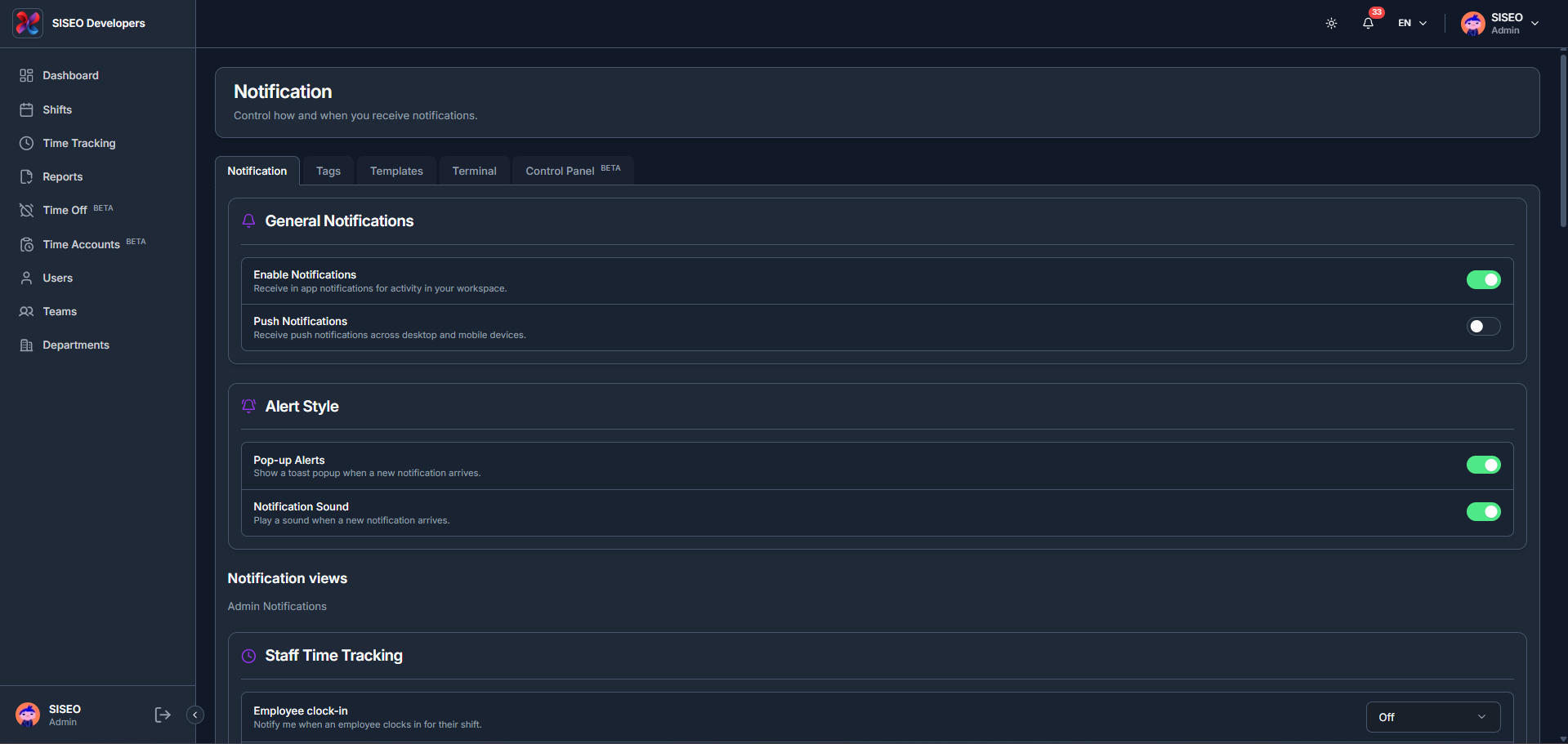This screenshot has height=744, width=1568.
Task: Click the General Notifications heading
Action: (339, 221)
